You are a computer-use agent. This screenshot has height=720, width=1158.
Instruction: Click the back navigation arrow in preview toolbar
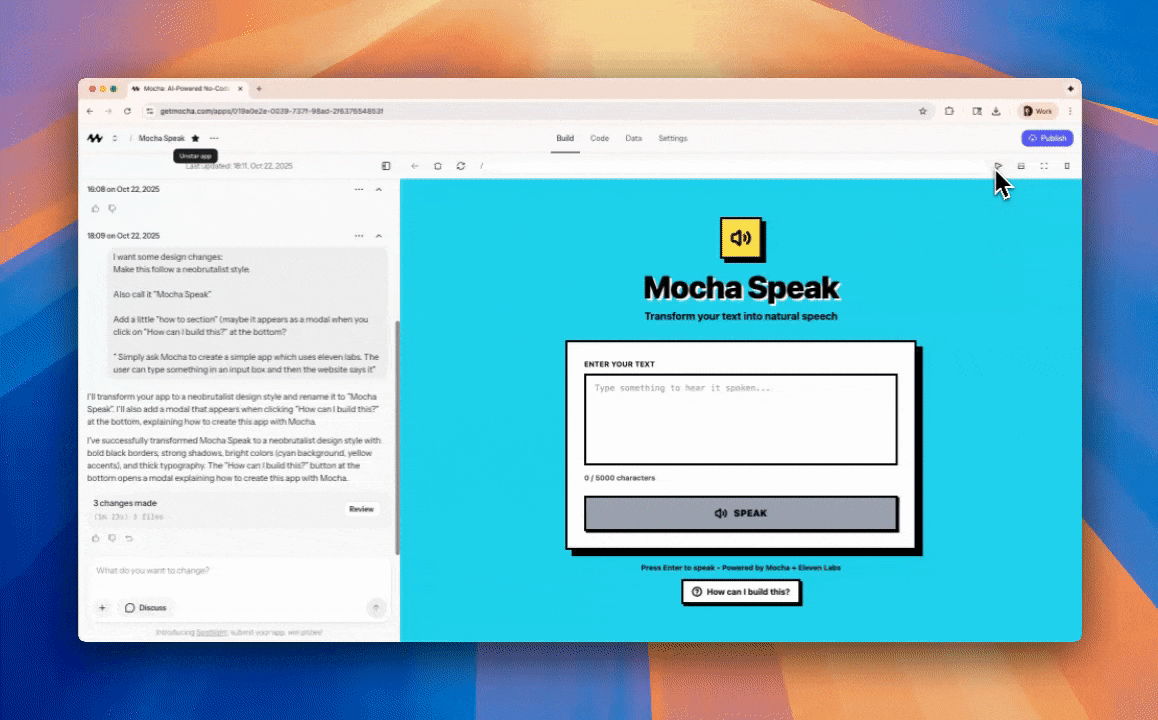(414, 165)
